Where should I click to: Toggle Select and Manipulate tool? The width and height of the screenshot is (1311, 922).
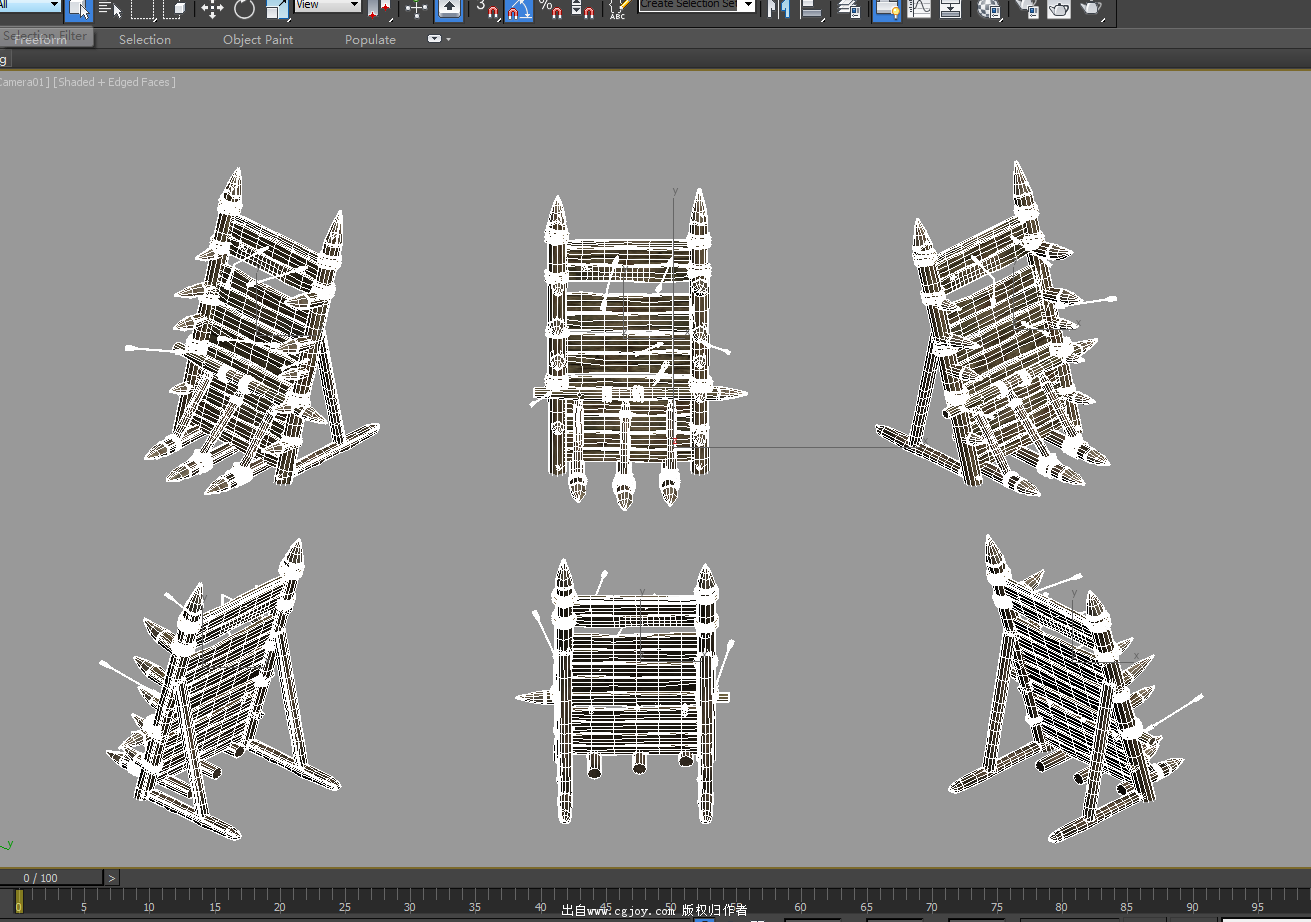pyautogui.click(x=417, y=10)
